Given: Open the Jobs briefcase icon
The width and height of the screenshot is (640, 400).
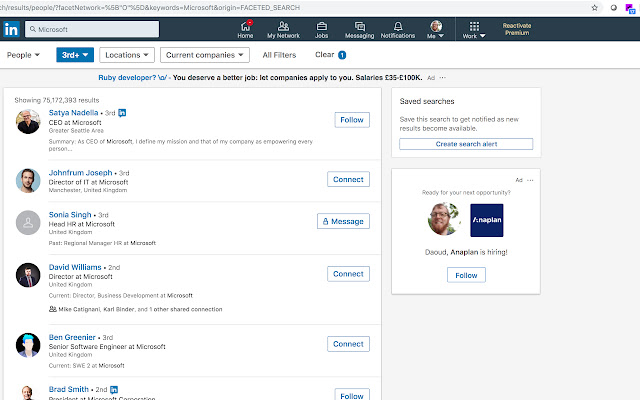Looking at the screenshot, I should coord(321,25).
